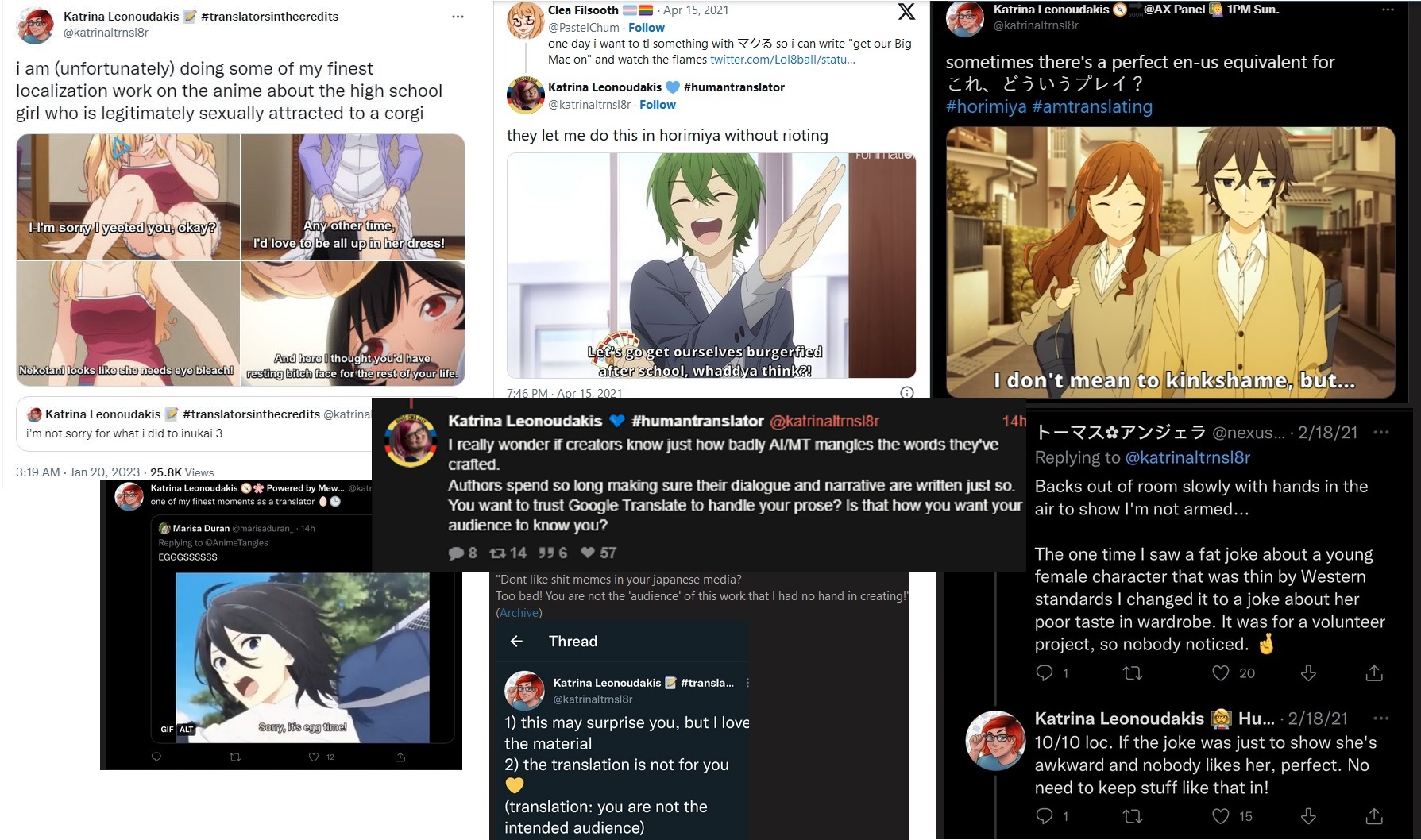Follow @katrinaltrnsl8r under humantranslator tweet

[x=658, y=105]
